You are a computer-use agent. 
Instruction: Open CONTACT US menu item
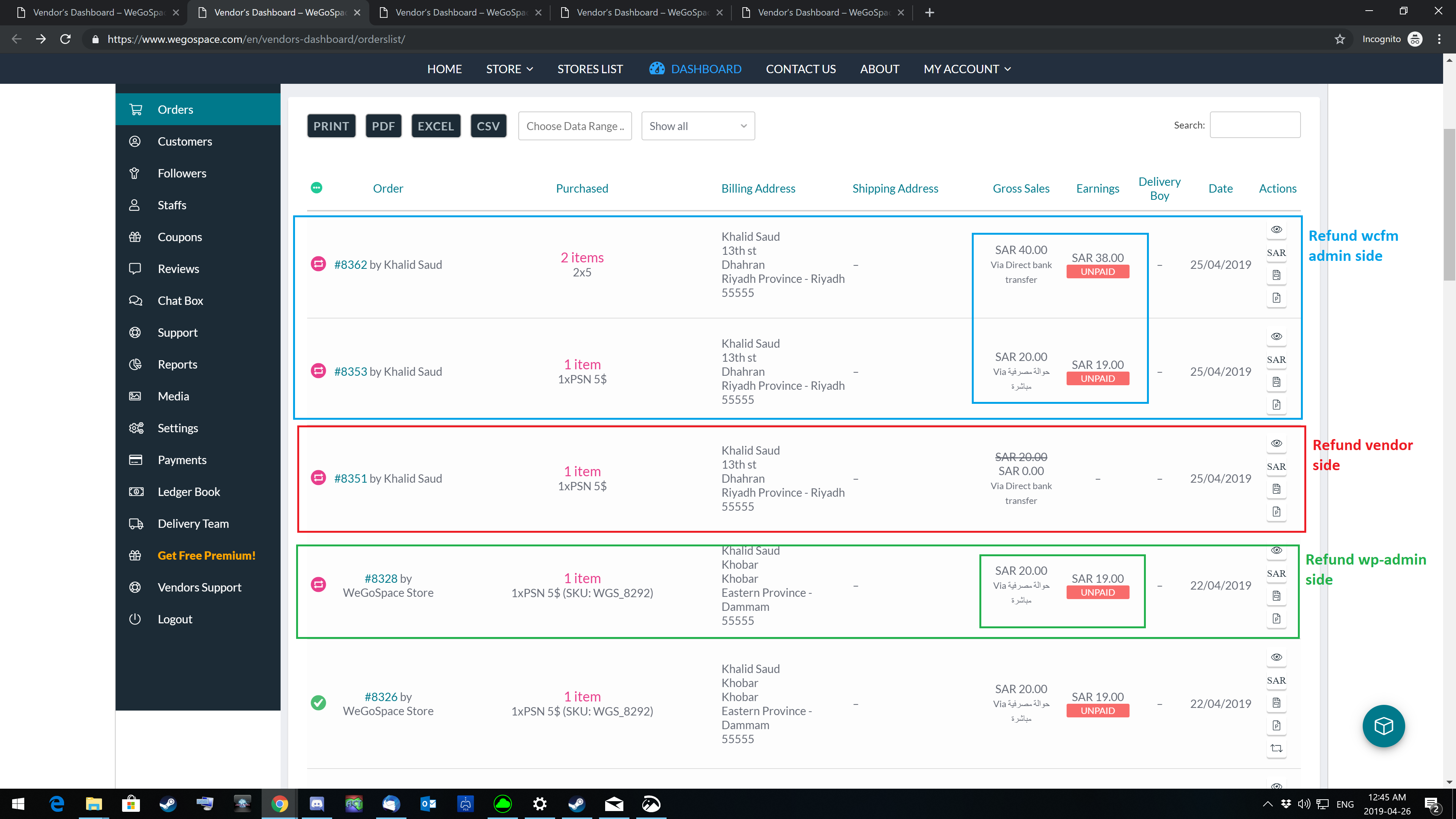(x=800, y=69)
